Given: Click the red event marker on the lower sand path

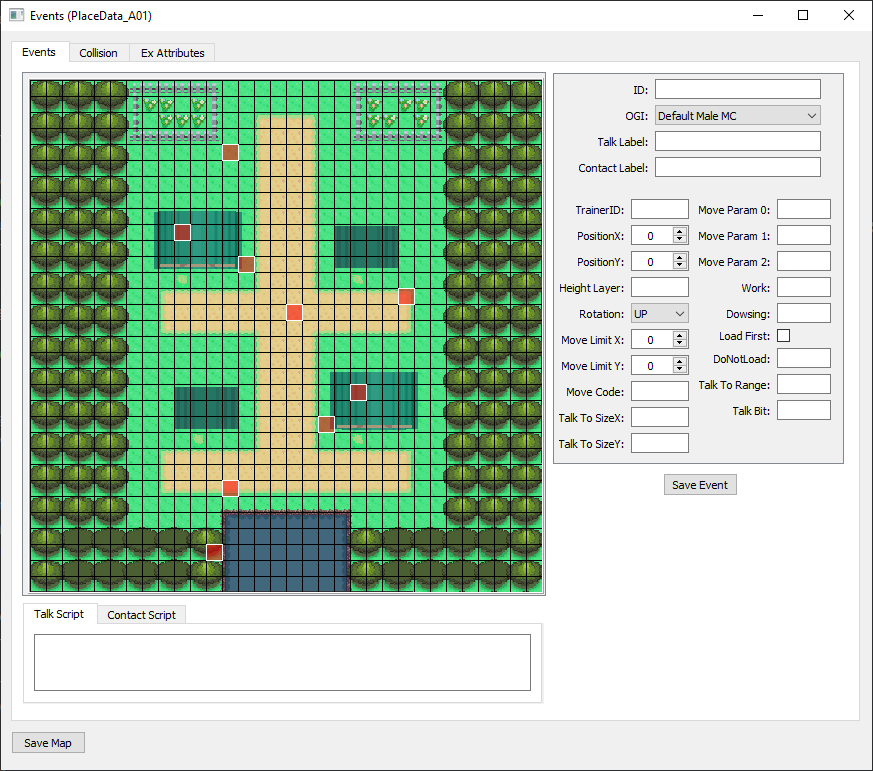Looking at the screenshot, I should click(x=230, y=488).
